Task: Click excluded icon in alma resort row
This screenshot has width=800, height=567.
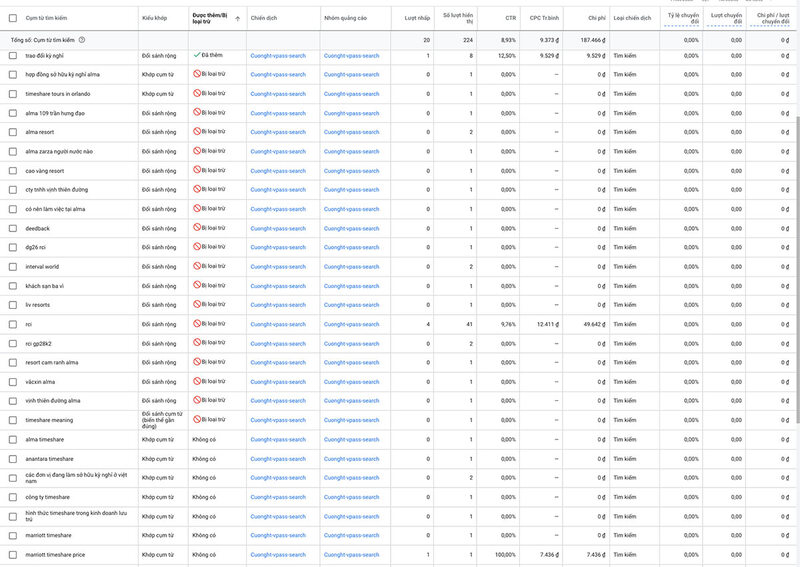Action: point(197,132)
